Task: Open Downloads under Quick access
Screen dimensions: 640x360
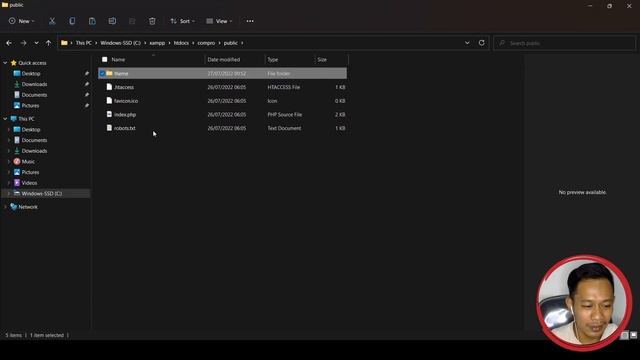Action: click(34, 84)
